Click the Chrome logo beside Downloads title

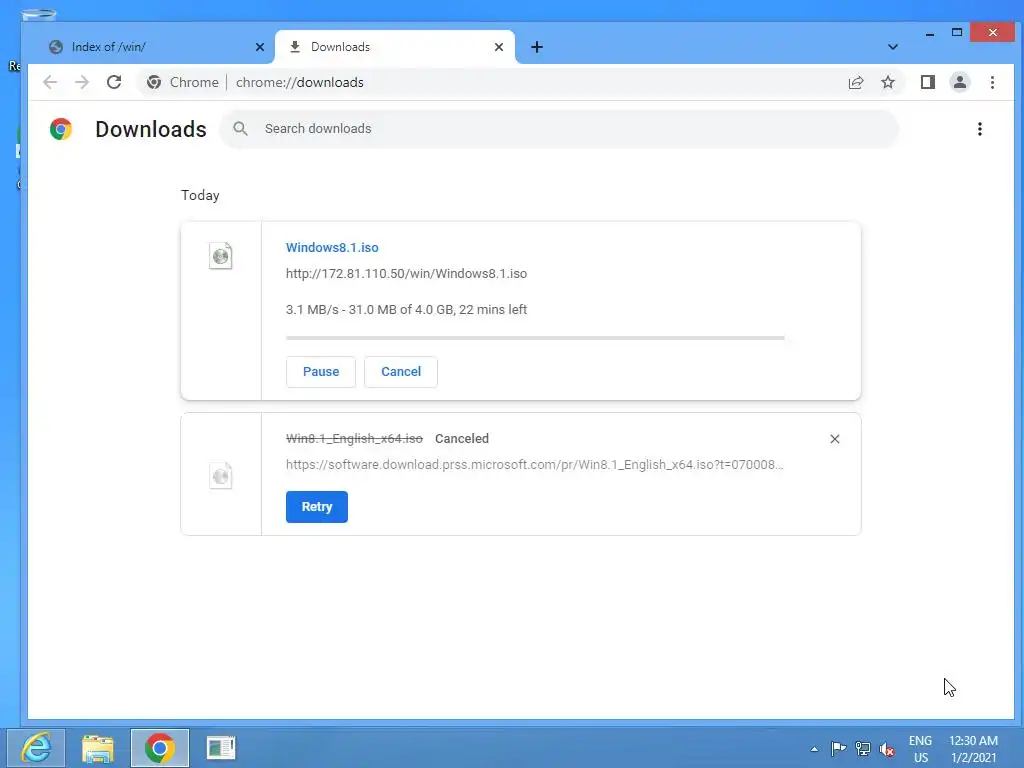61,129
